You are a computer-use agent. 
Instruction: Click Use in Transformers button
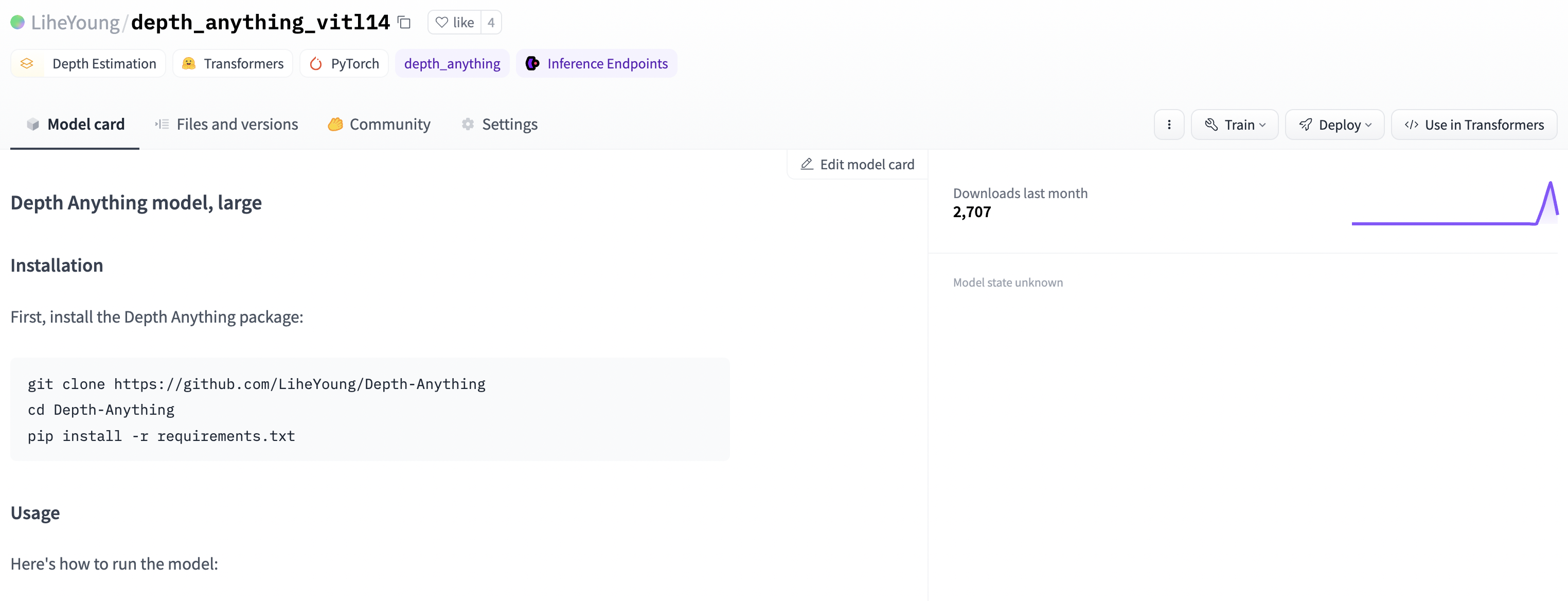point(1474,125)
